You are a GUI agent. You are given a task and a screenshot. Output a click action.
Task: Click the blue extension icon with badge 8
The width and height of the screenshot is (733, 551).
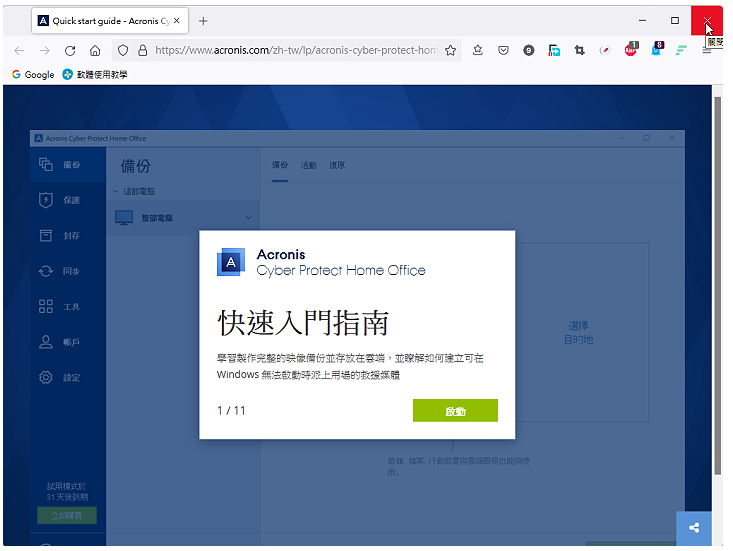click(x=656, y=49)
